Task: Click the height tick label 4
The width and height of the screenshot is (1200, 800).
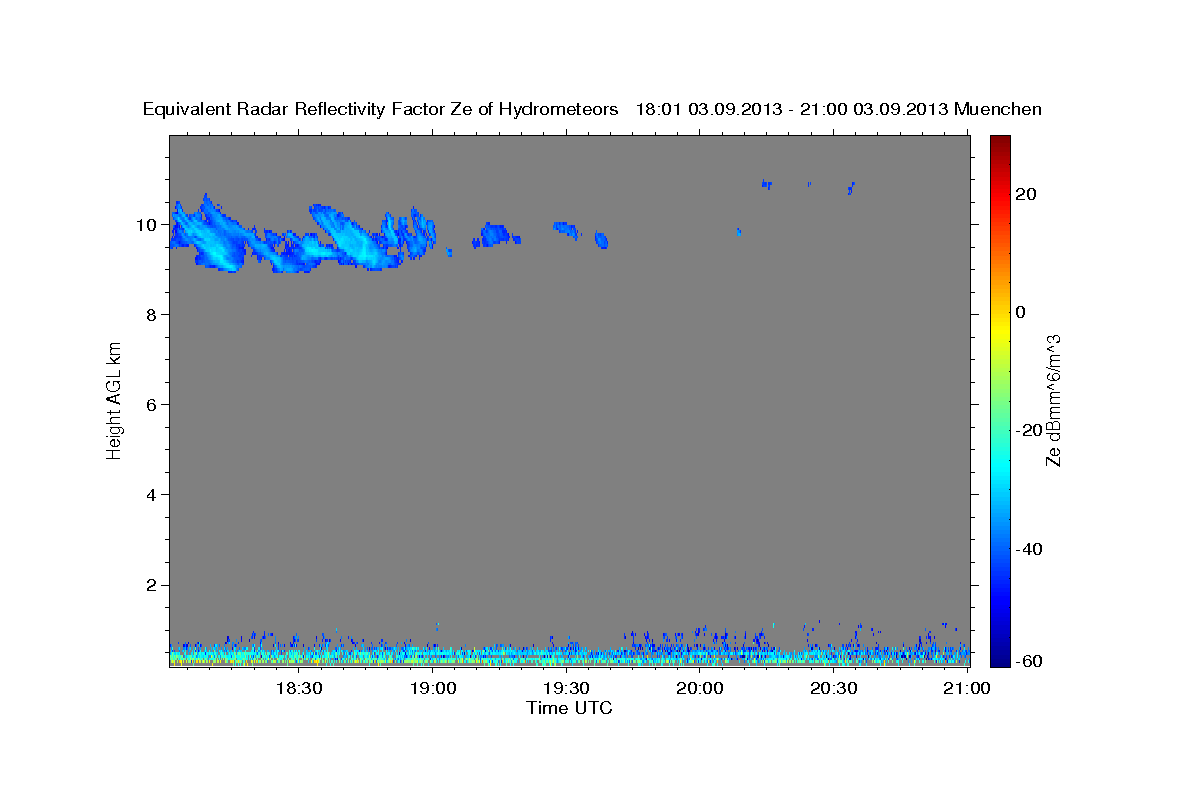Action: (x=153, y=495)
